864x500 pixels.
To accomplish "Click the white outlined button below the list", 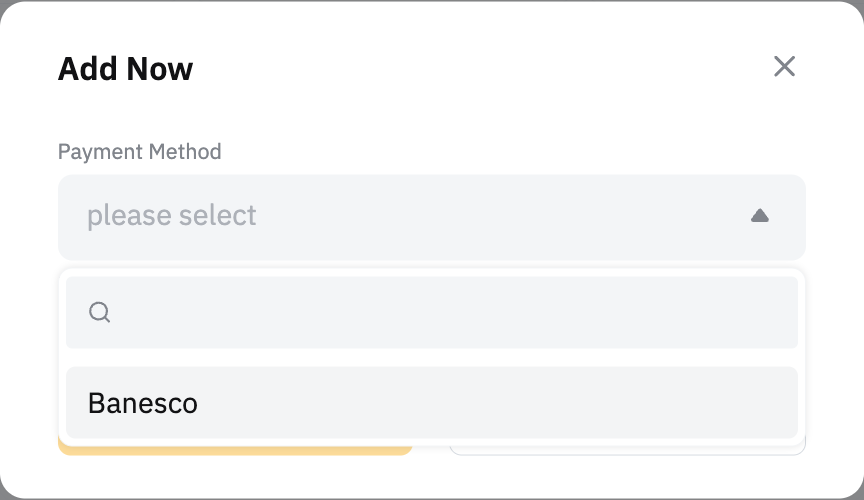I will pos(627,448).
